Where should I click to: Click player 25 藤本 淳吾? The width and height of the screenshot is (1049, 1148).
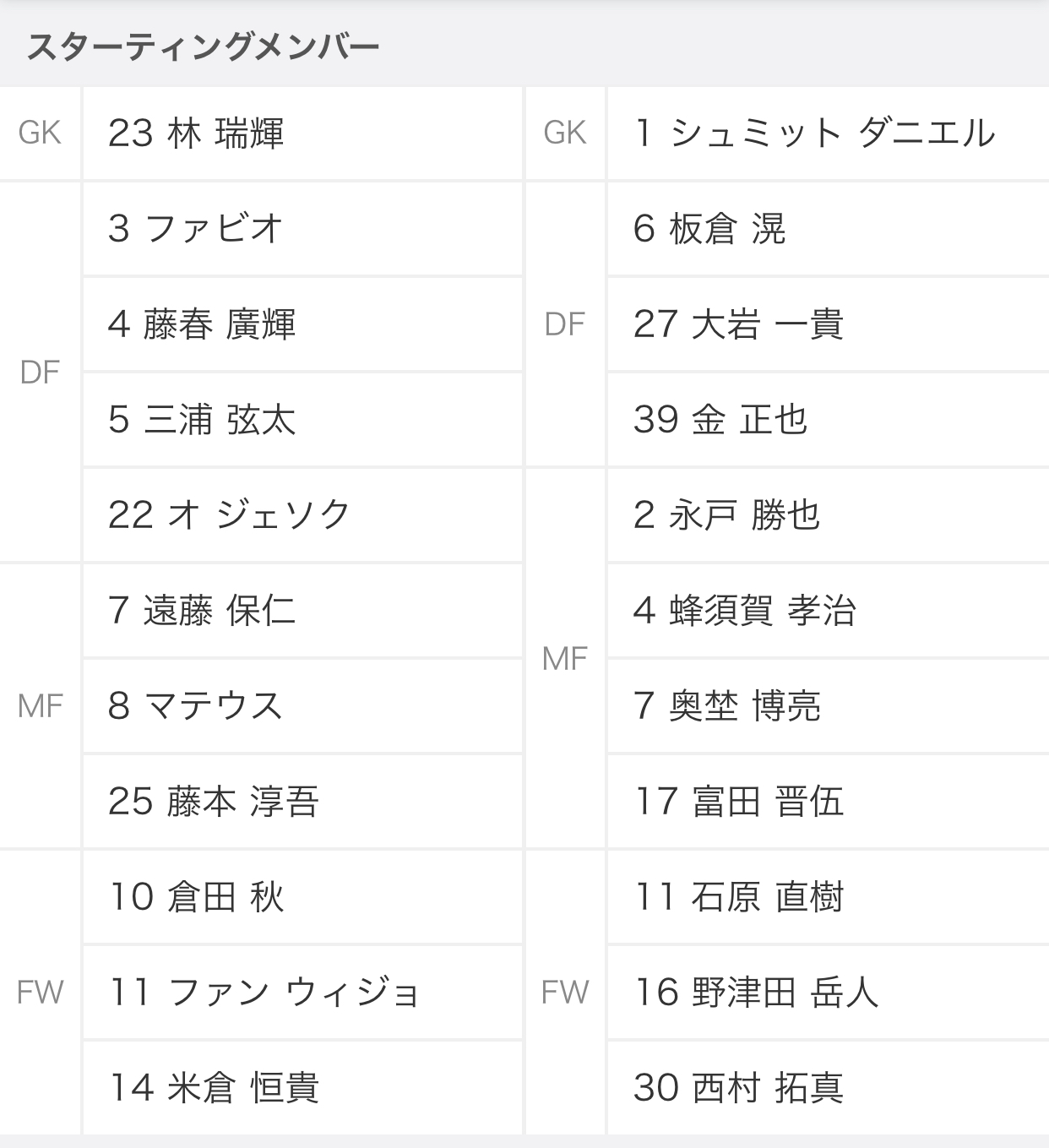[x=214, y=802]
